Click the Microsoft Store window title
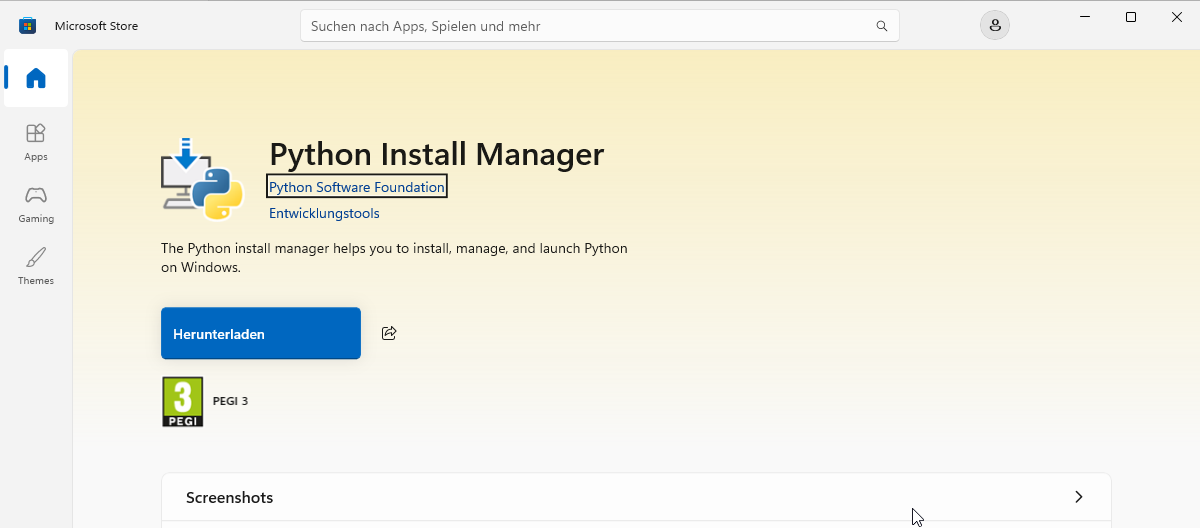 click(96, 26)
